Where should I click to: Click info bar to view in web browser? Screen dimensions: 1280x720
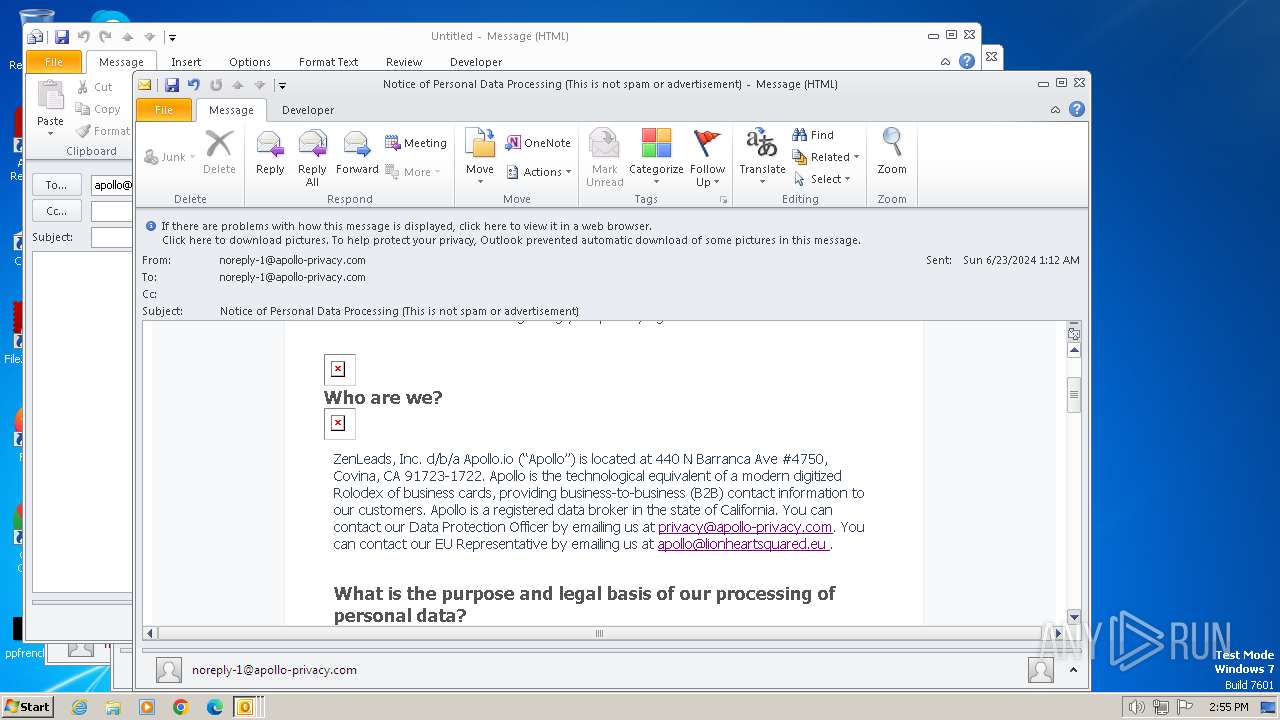pyautogui.click(x=406, y=226)
